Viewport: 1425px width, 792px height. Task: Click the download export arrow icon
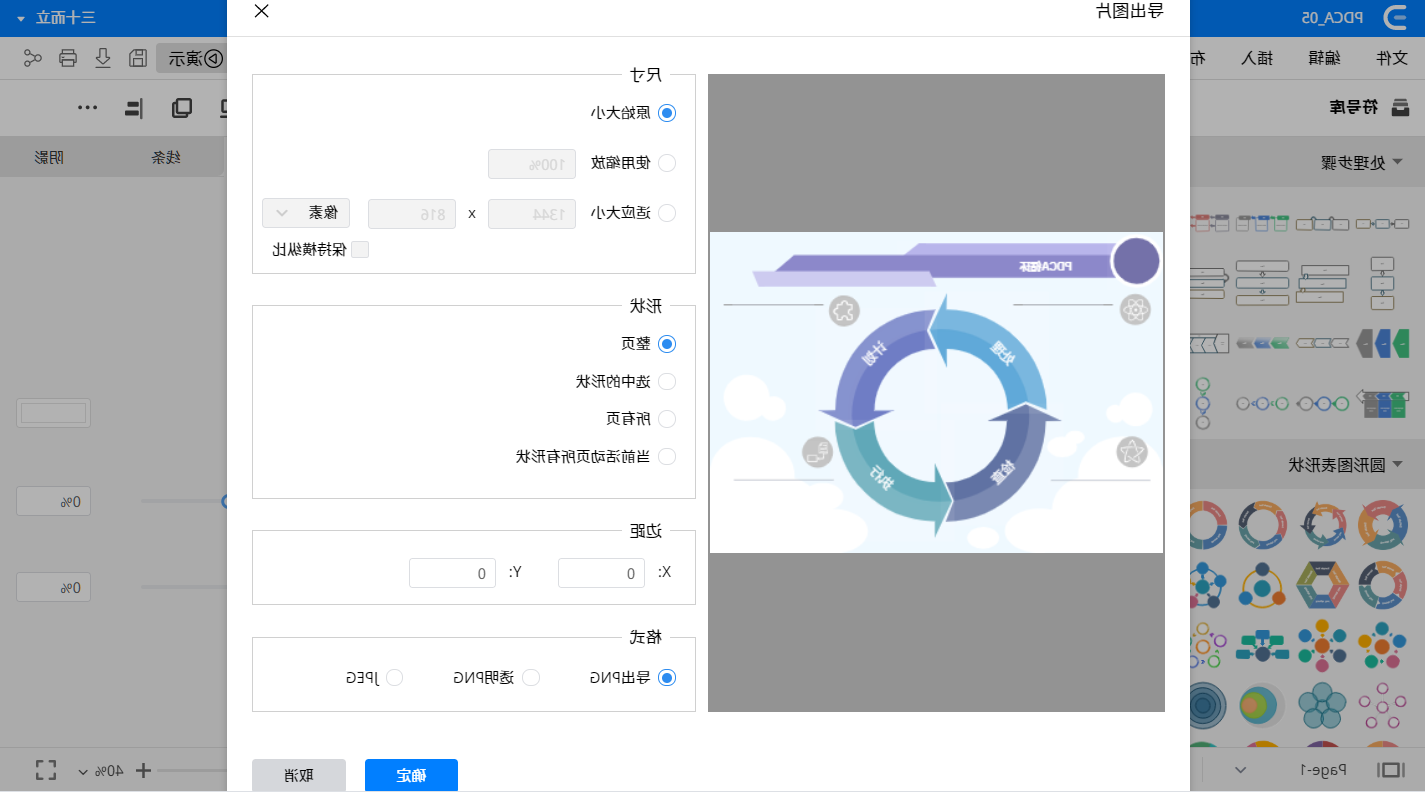(103, 58)
